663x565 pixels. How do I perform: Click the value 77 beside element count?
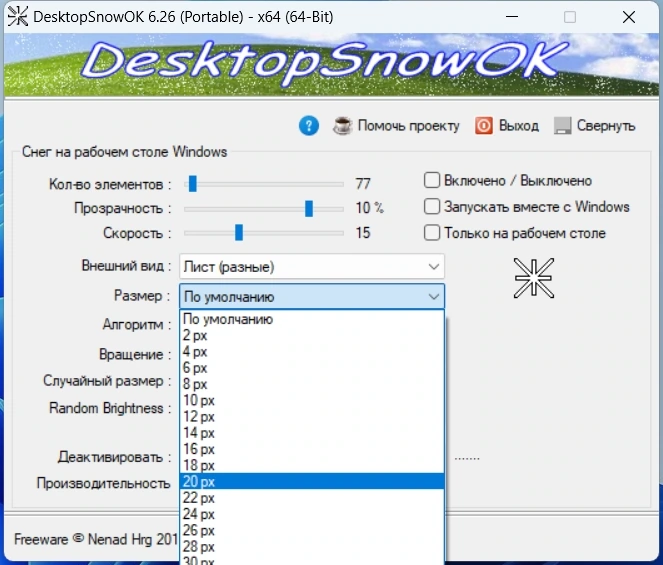click(363, 184)
